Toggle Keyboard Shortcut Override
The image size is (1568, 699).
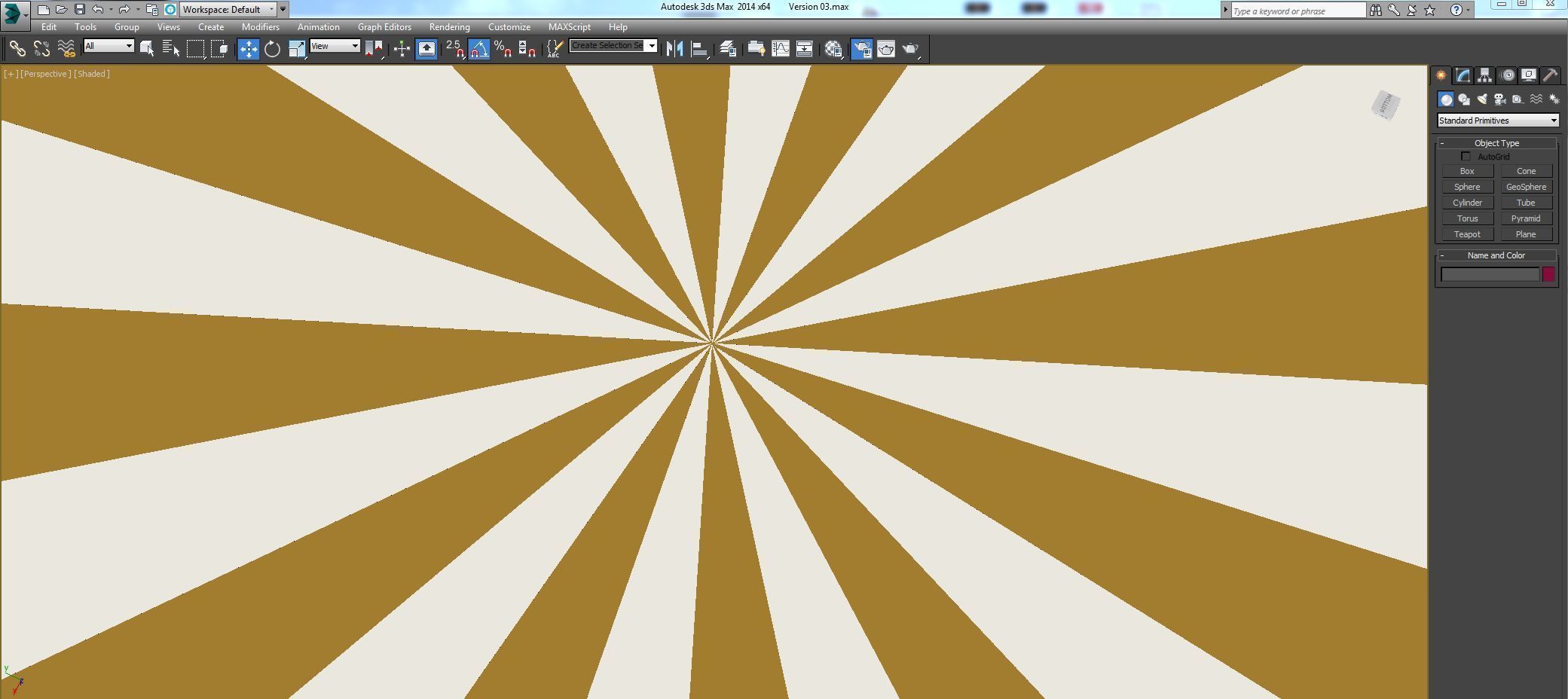(426, 49)
